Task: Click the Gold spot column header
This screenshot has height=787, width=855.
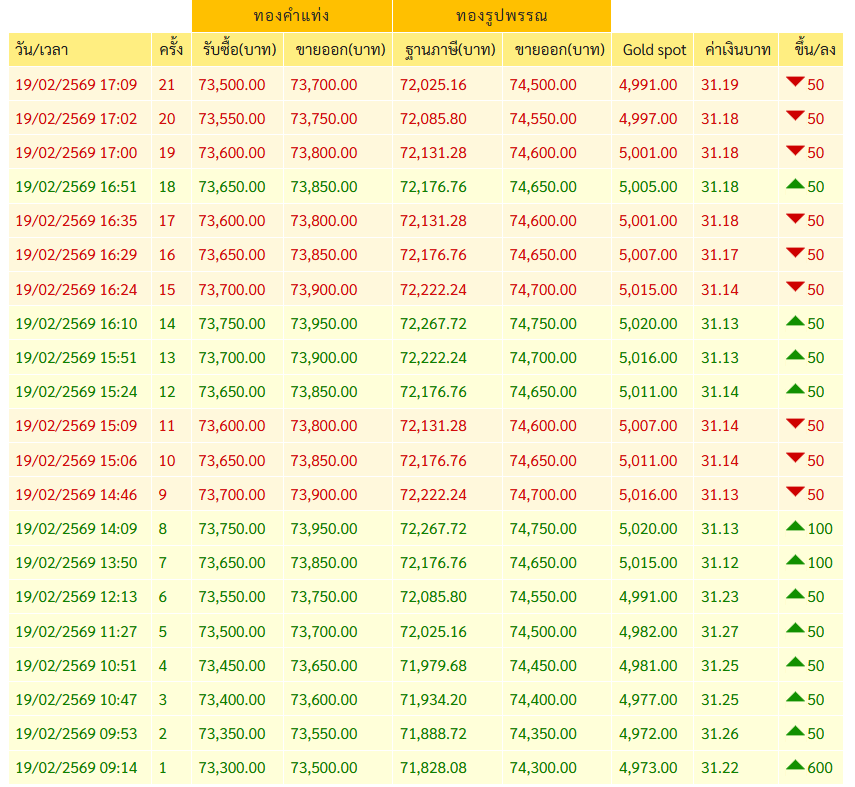Action: (x=653, y=50)
